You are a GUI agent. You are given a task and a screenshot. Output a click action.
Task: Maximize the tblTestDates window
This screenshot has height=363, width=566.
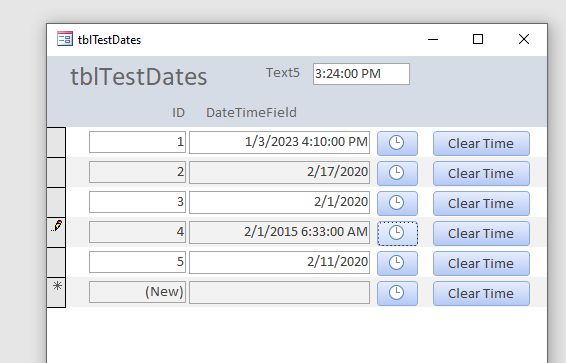tap(478, 39)
